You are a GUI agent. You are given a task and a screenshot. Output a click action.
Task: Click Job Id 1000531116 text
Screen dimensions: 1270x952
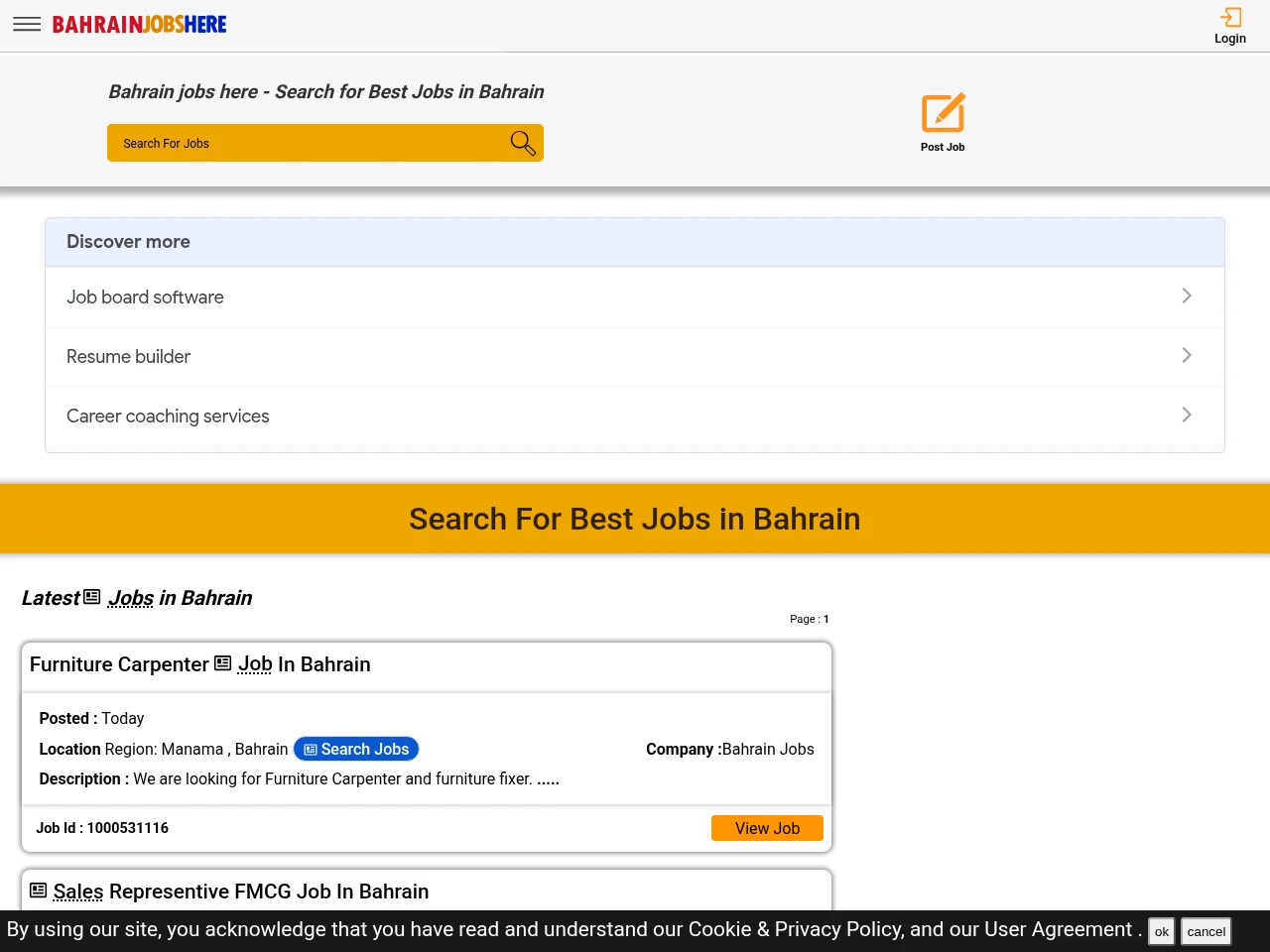(x=102, y=828)
